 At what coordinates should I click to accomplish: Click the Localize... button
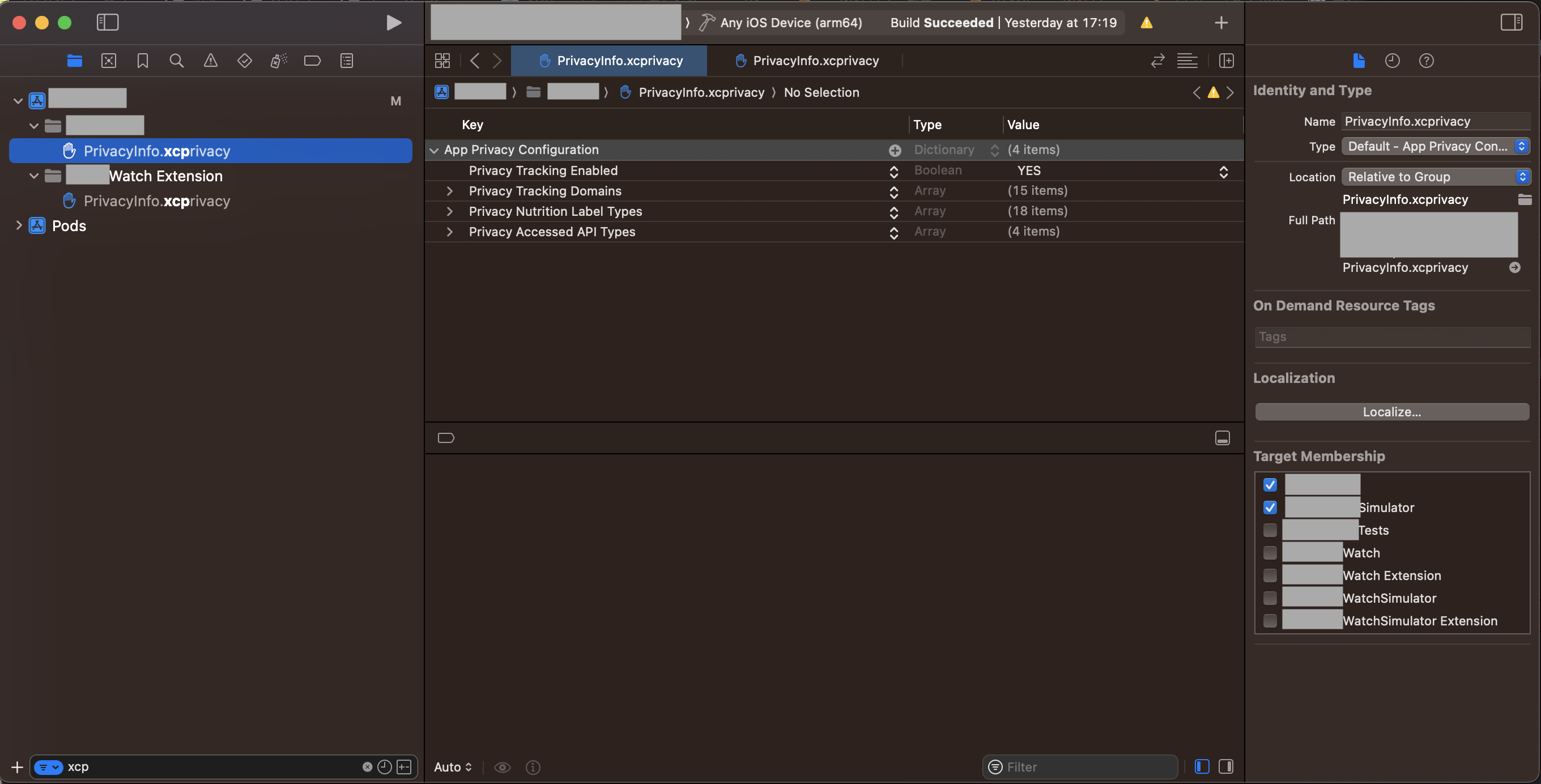[1392, 412]
